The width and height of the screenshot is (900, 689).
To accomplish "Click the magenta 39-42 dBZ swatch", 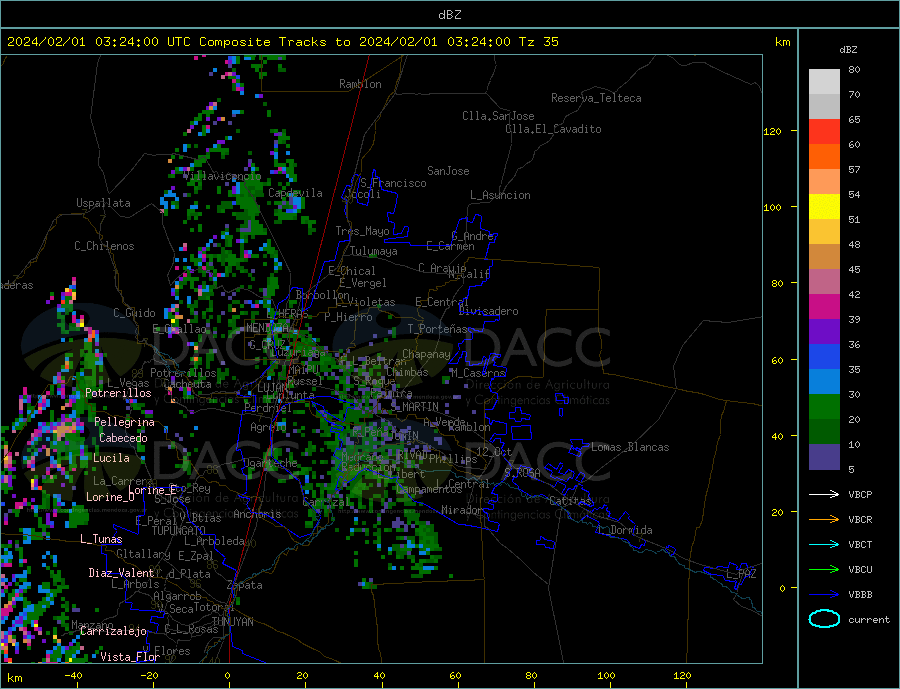I will coord(824,307).
